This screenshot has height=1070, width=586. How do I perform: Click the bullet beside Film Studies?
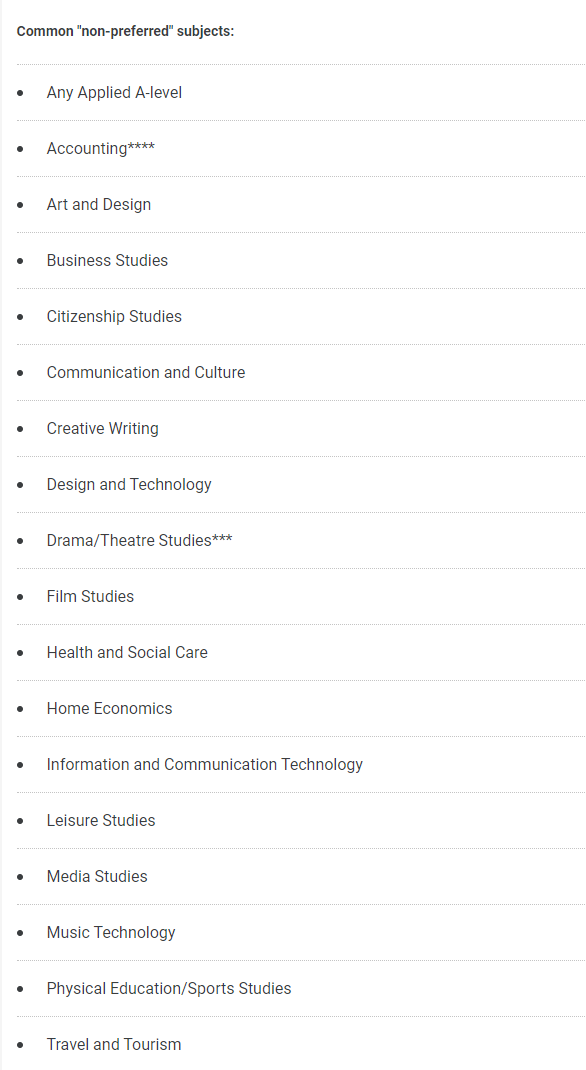[20, 596]
